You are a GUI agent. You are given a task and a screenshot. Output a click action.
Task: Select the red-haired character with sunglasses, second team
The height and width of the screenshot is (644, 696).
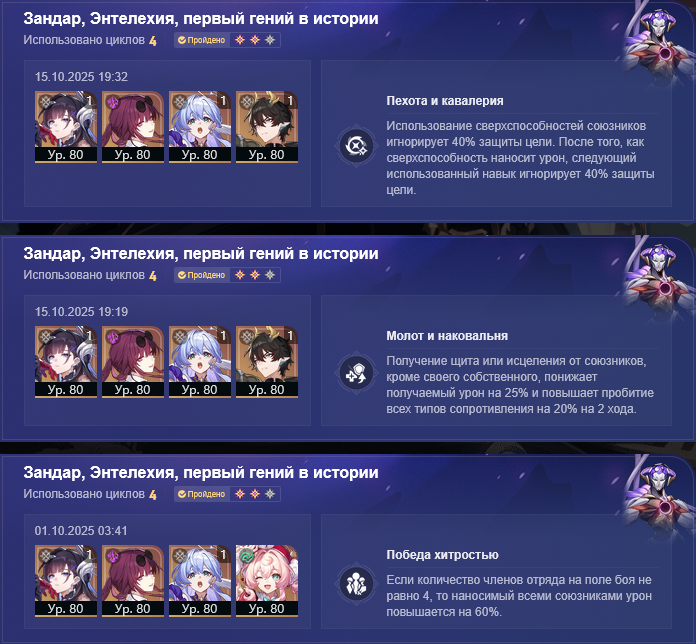coord(133,362)
